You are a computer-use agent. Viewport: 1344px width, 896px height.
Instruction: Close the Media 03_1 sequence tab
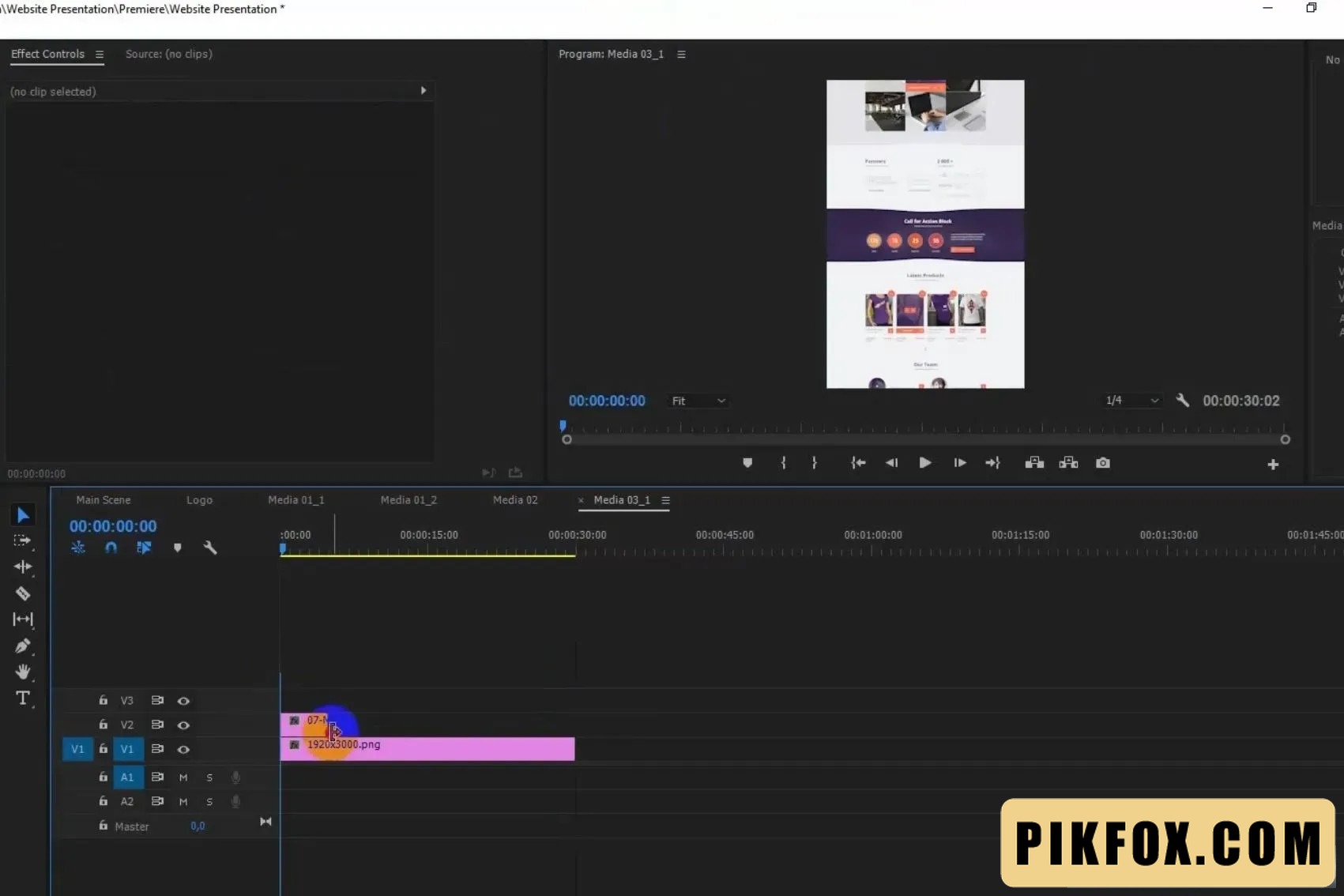pos(581,500)
